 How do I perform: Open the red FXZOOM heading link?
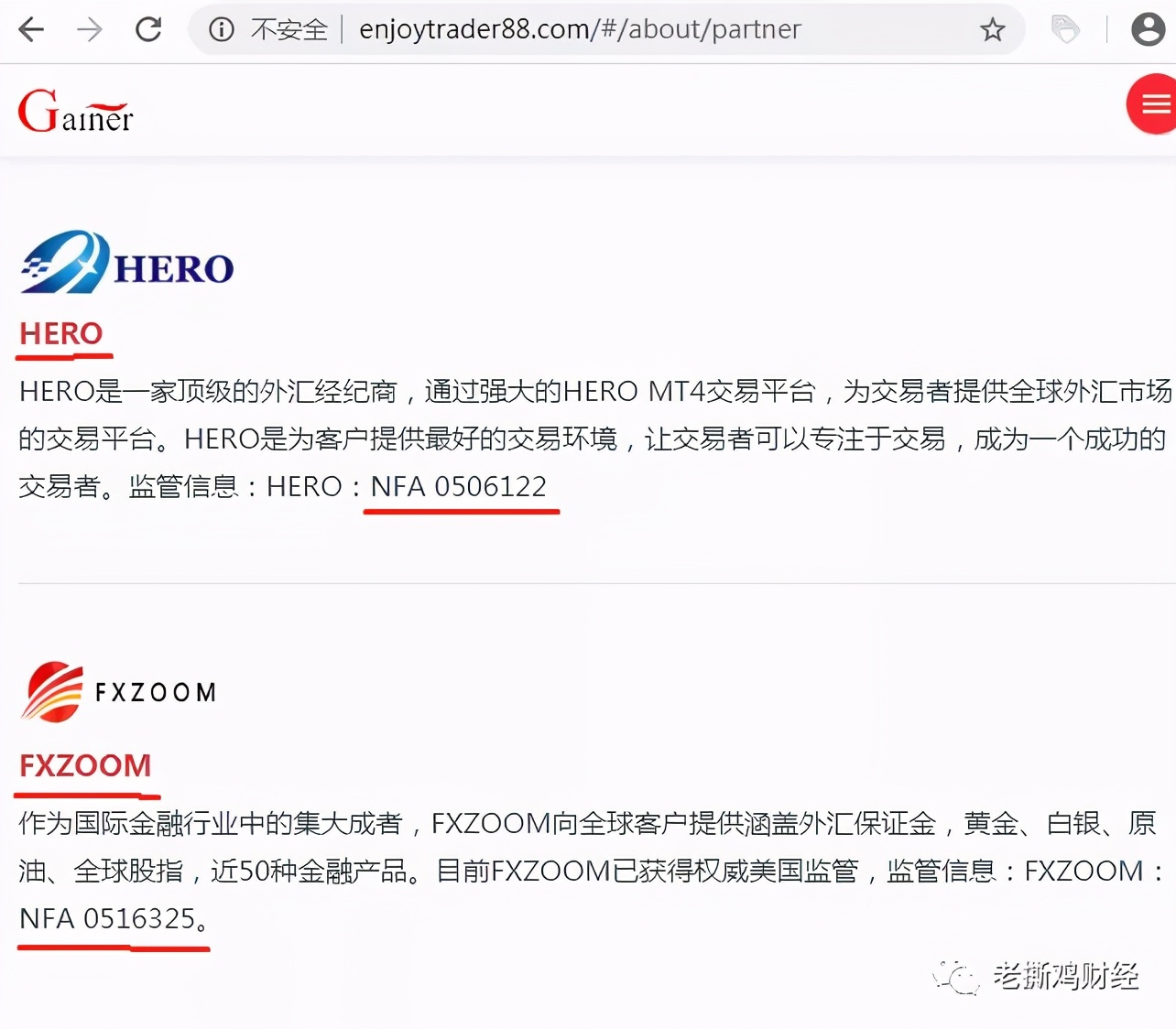(85, 765)
